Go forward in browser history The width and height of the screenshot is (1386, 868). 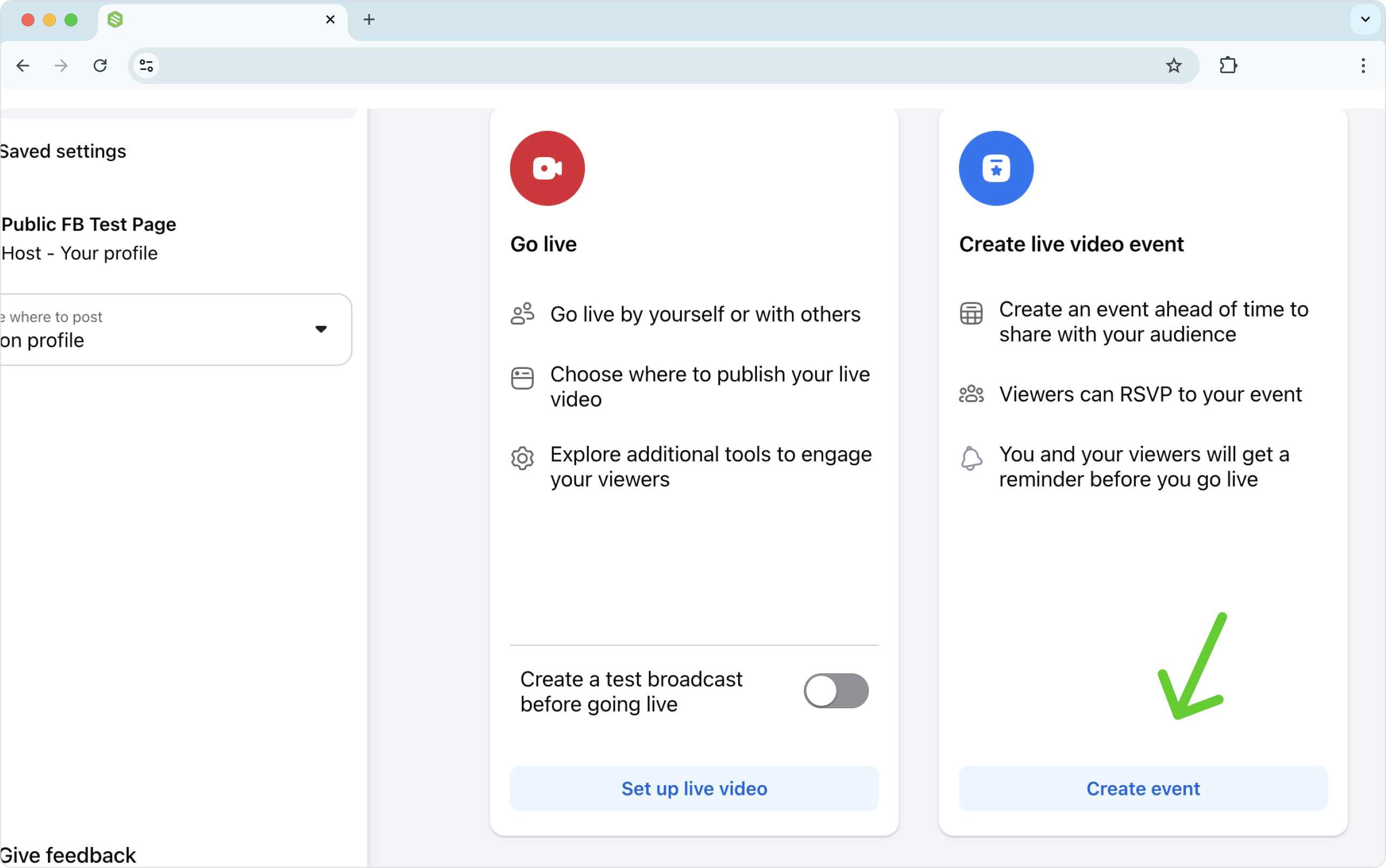61,66
